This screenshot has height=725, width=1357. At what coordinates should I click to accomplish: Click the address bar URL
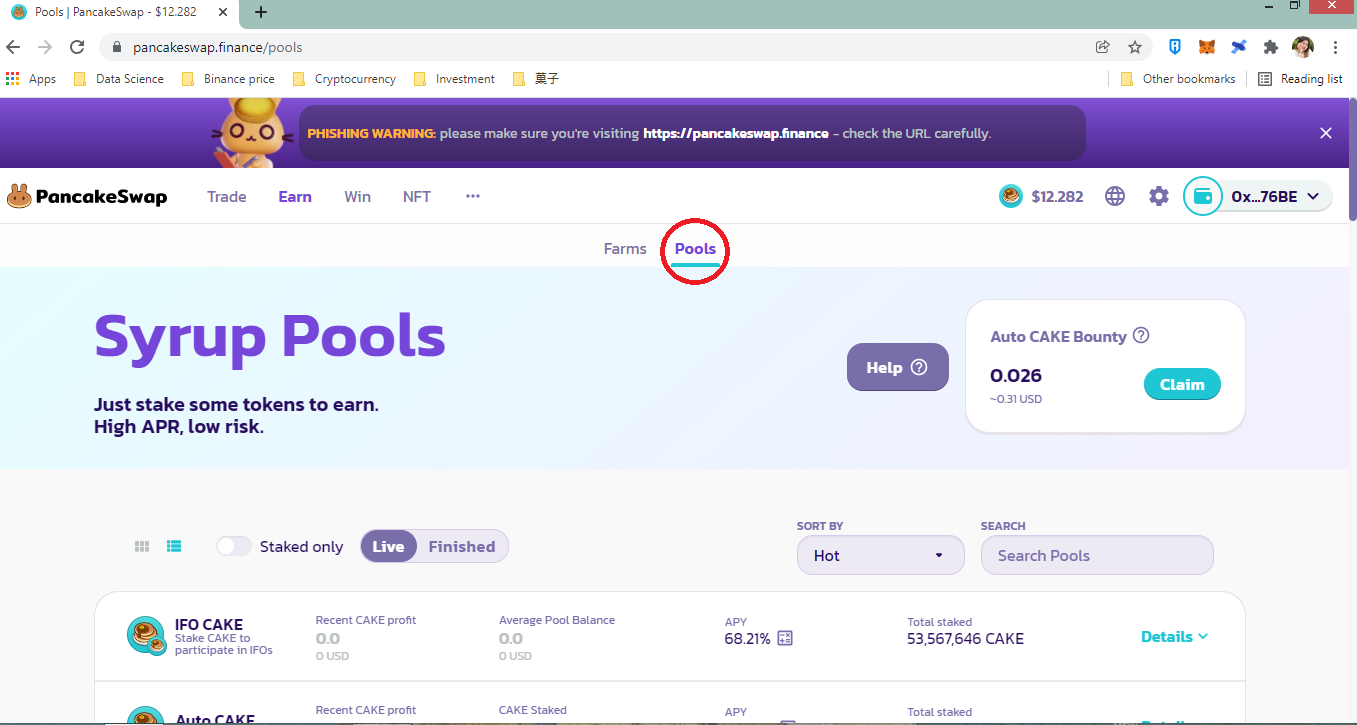[x=218, y=47]
